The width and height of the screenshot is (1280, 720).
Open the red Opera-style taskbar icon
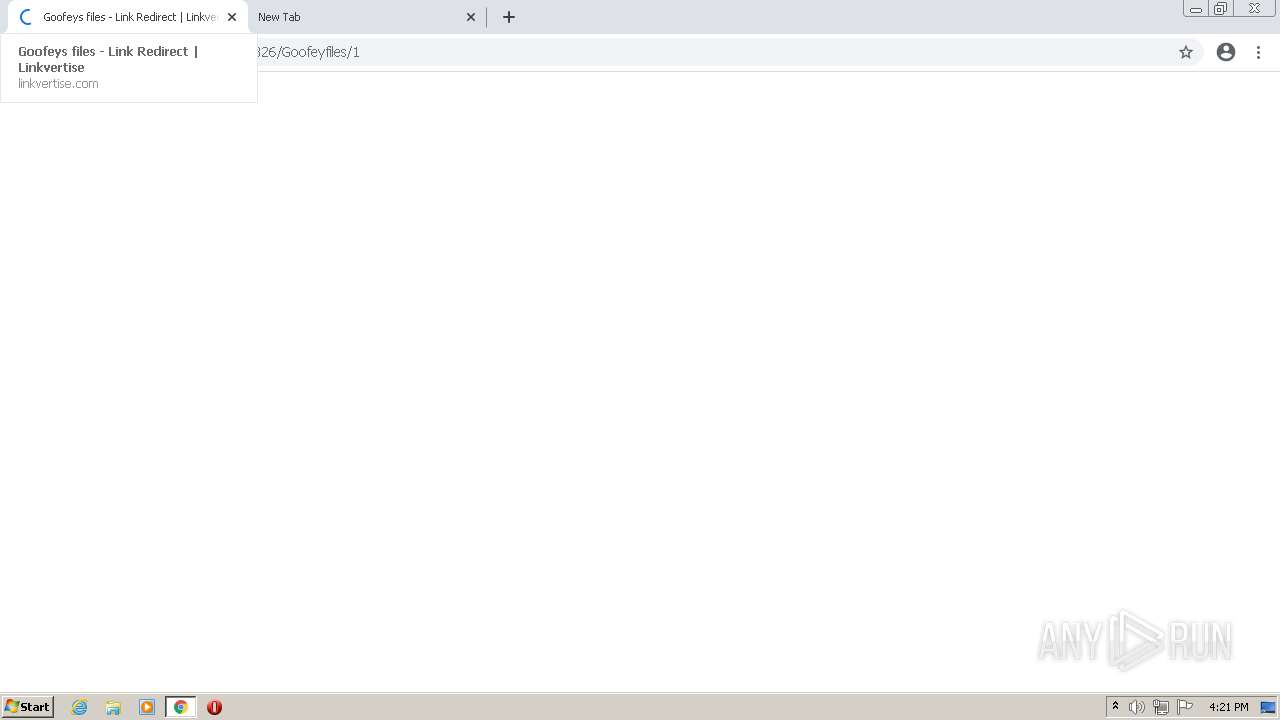(x=214, y=707)
